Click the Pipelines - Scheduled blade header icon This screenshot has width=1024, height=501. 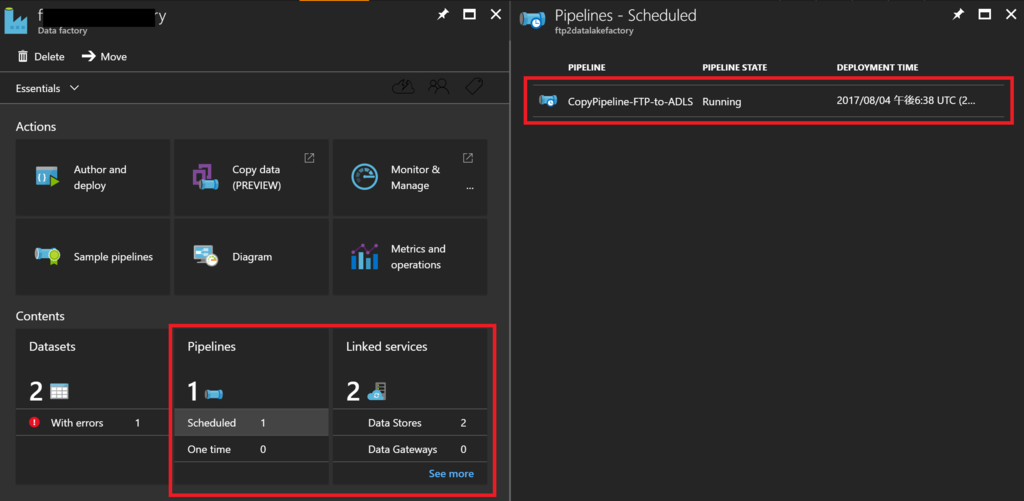pyautogui.click(x=531, y=19)
